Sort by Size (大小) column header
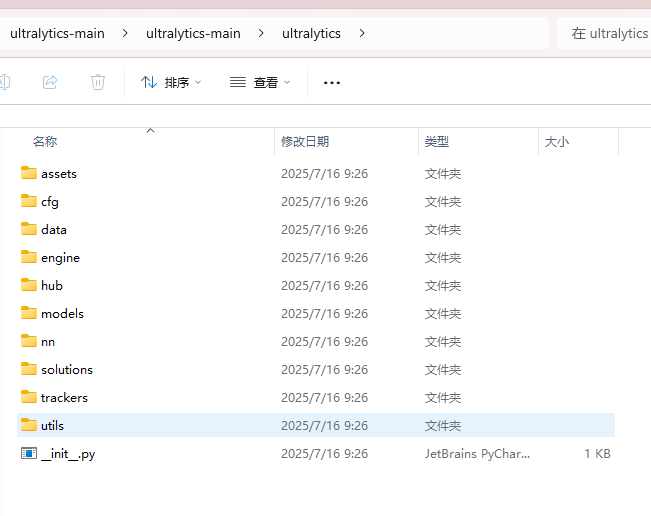651x516 pixels. coord(578,142)
